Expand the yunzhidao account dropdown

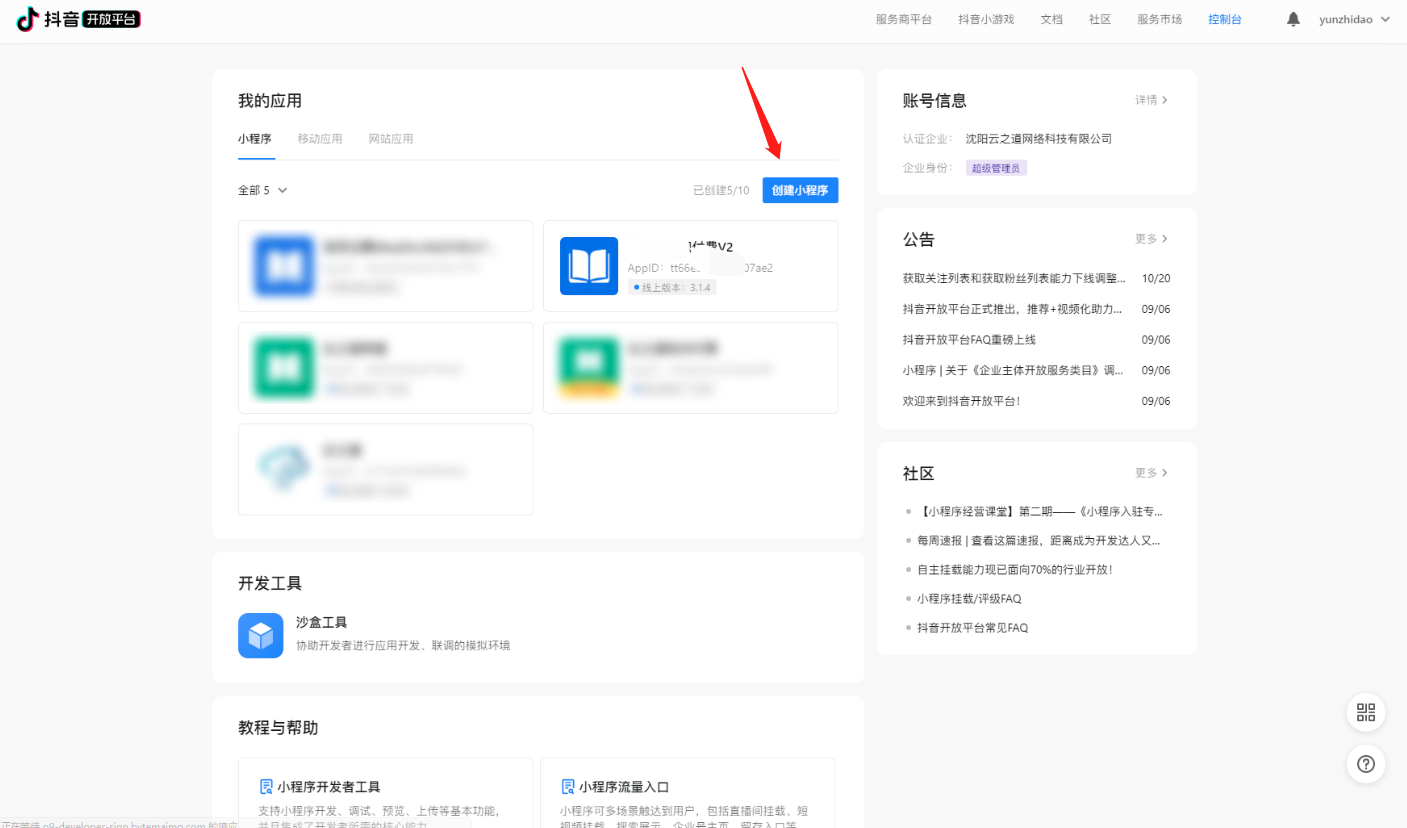1385,19
